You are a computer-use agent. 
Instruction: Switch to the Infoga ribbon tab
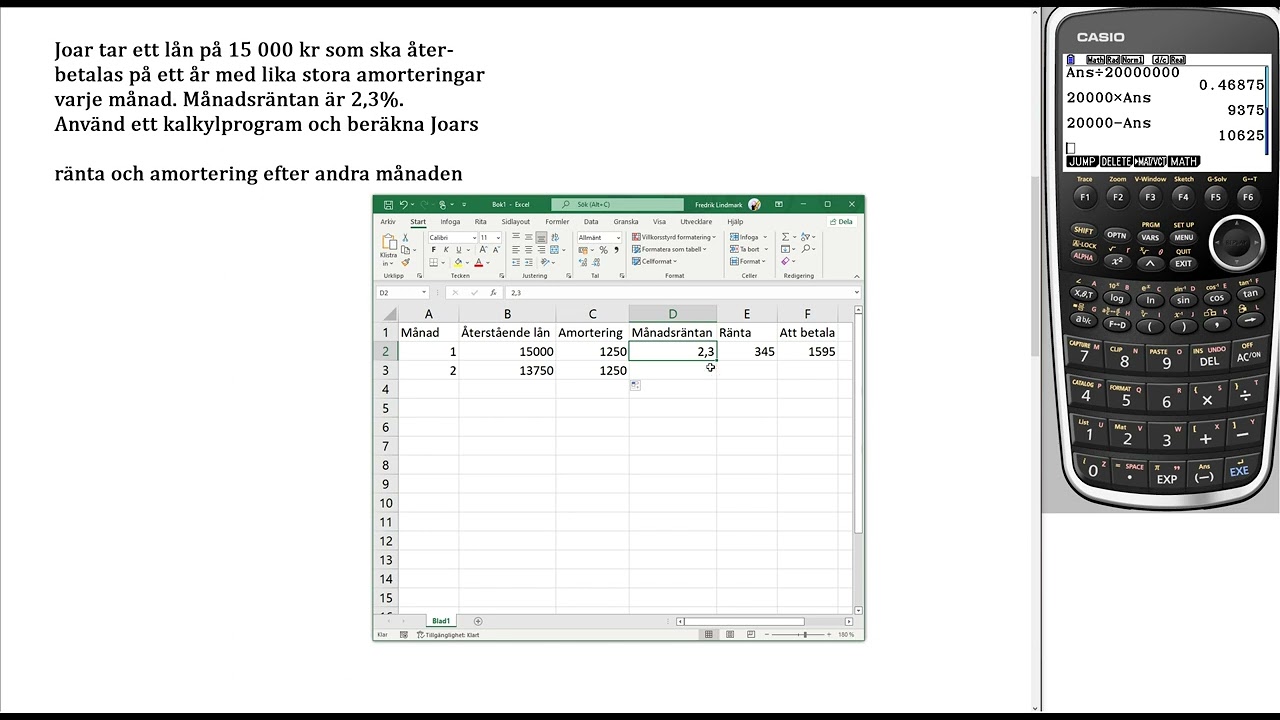pos(450,221)
